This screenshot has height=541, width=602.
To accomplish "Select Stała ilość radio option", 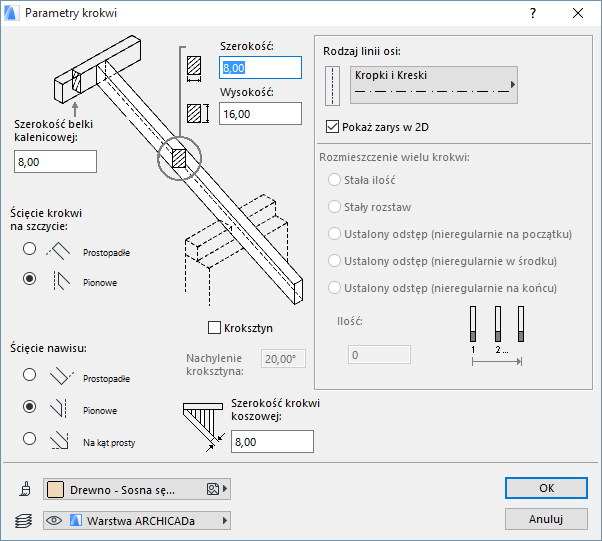I will coord(334,179).
